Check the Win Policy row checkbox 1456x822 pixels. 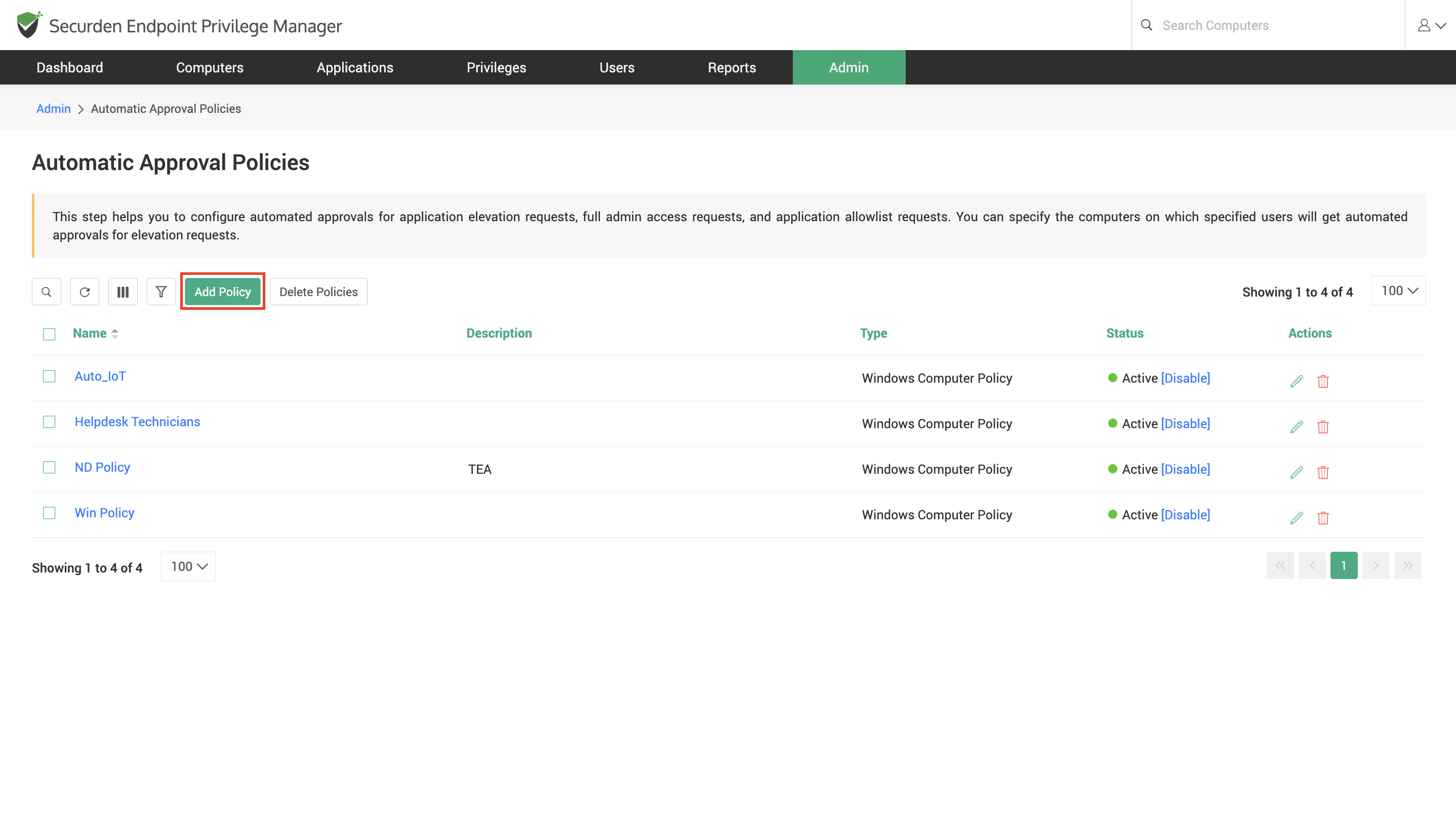(49, 513)
